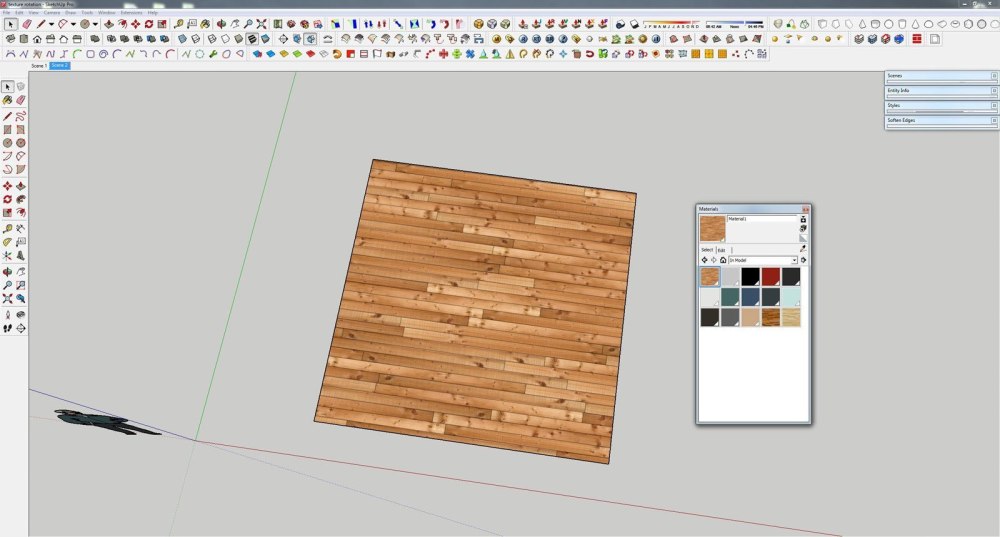Viewport: 1000px width, 537px height.
Task: Activate the Sample Paint eyedropper in Materials
Action: point(803,249)
